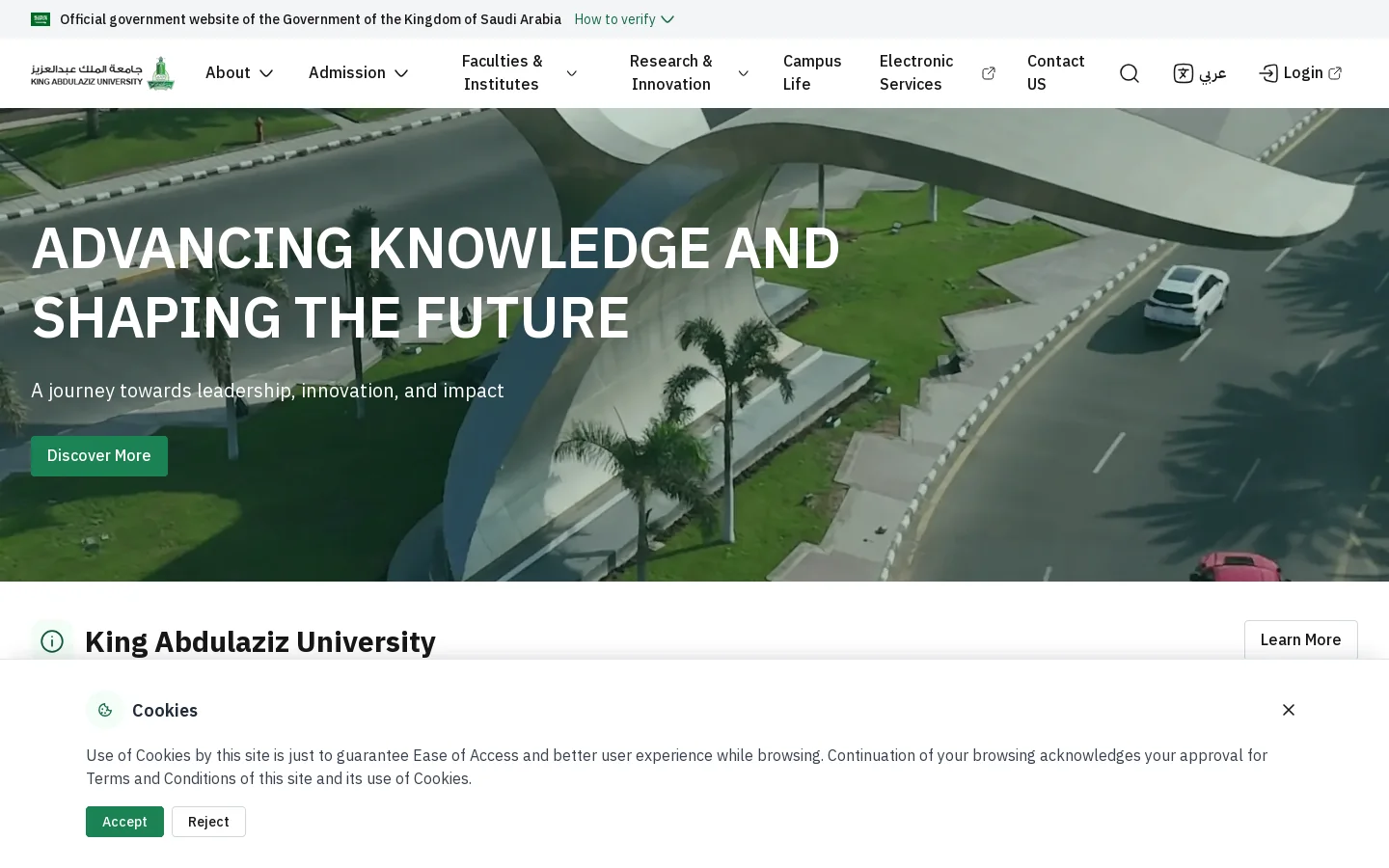The image size is (1389, 868).
Task: Click the Login arrow-door icon
Action: click(x=1268, y=73)
